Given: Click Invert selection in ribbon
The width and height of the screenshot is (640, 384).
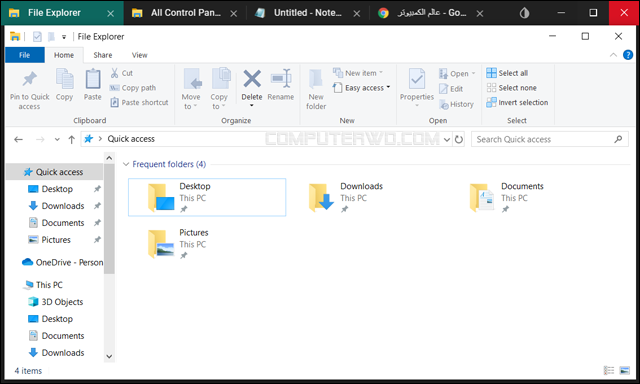Looking at the screenshot, I should [517, 102].
